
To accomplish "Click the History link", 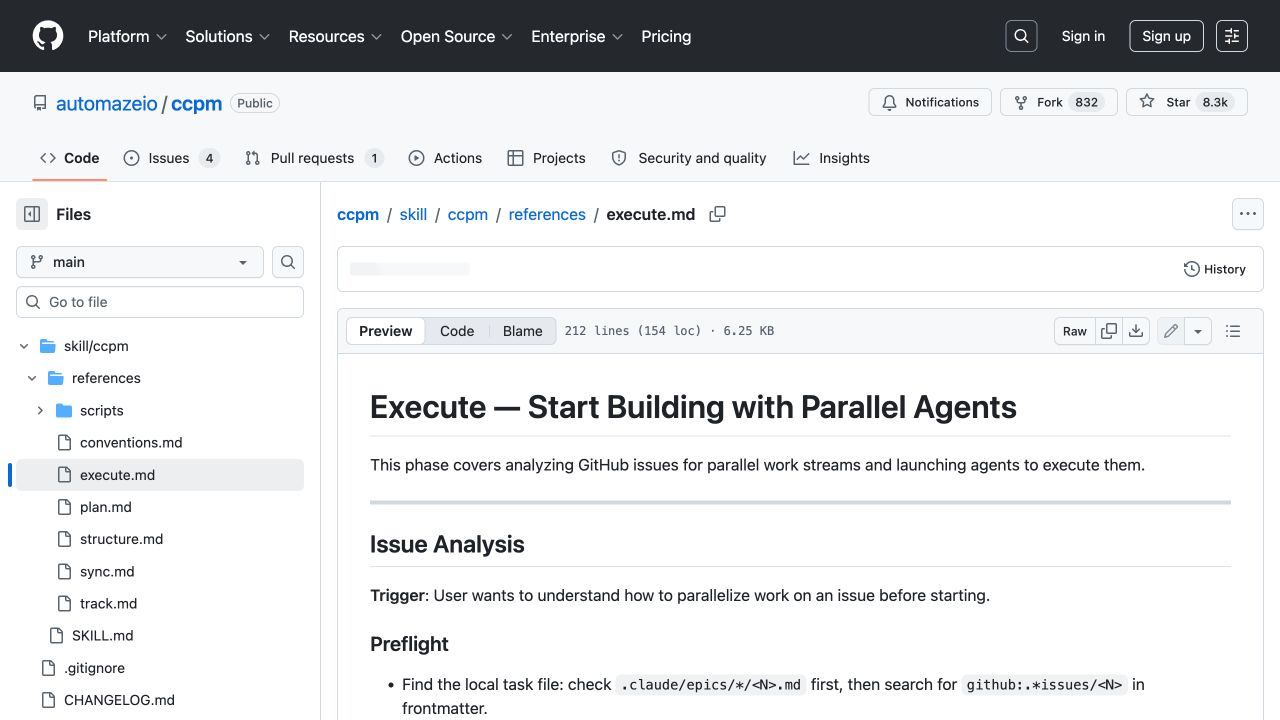I will point(1215,269).
